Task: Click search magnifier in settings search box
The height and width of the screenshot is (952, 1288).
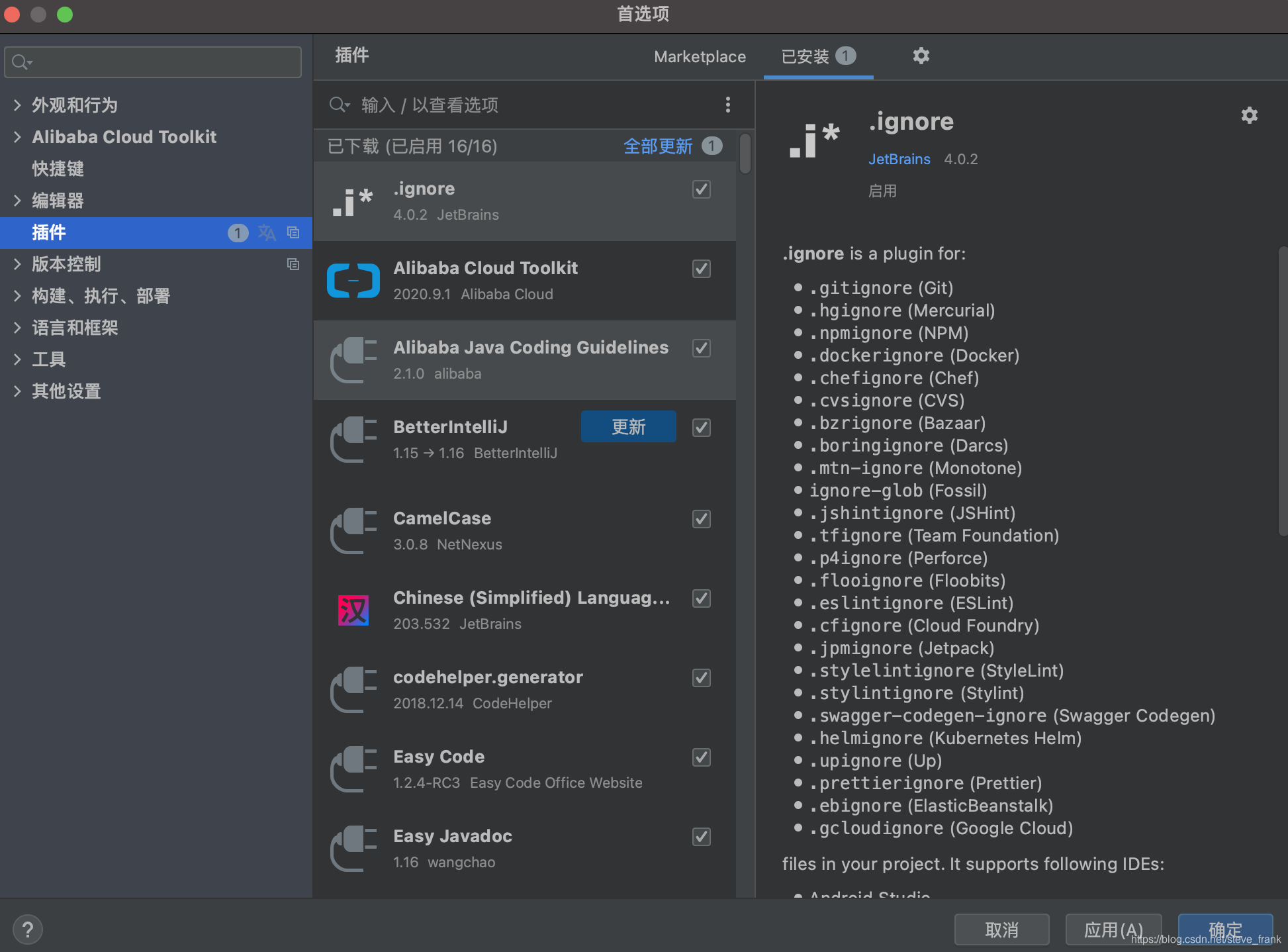Action: click(22, 62)
